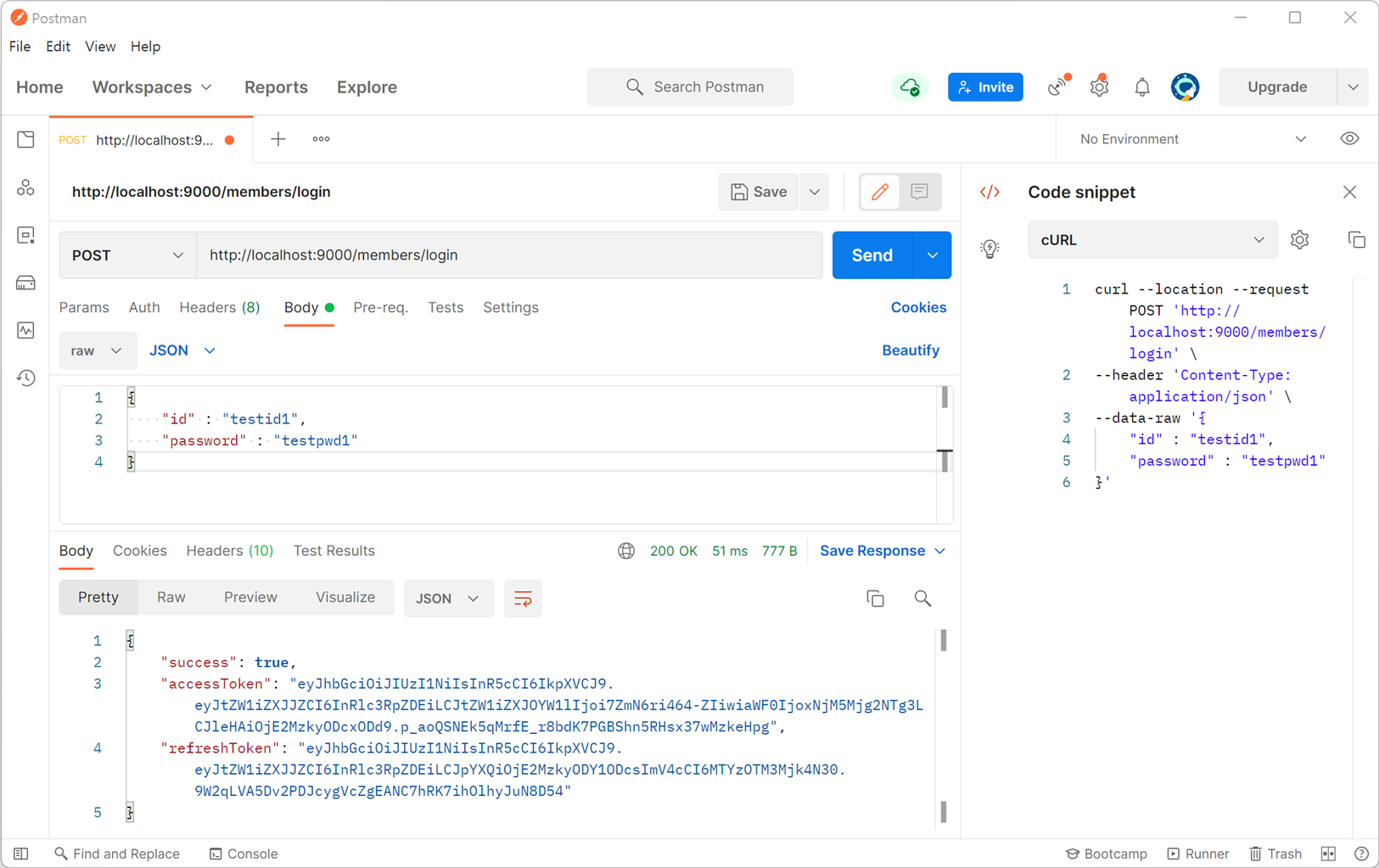Open response JSON format dropdown

pos(448,598)
